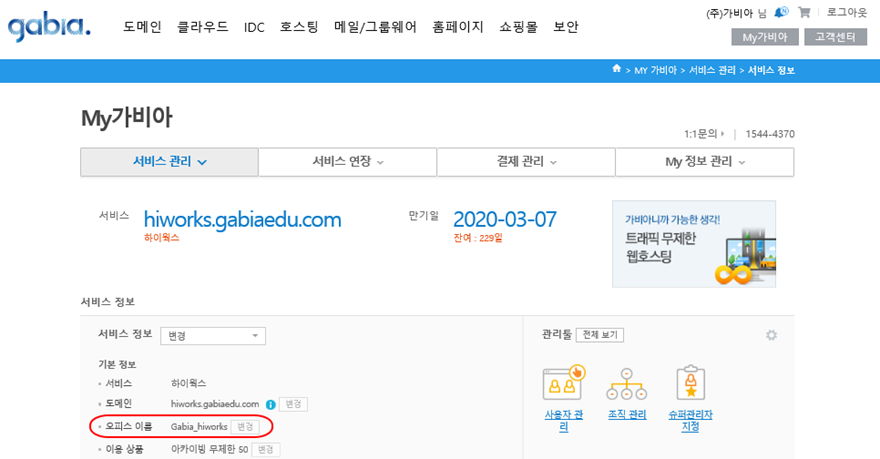This screenshot has height=459, width=880.
Task: Click the 슈퍼관리자 지정 link text
Action: [x=690, y=421]
